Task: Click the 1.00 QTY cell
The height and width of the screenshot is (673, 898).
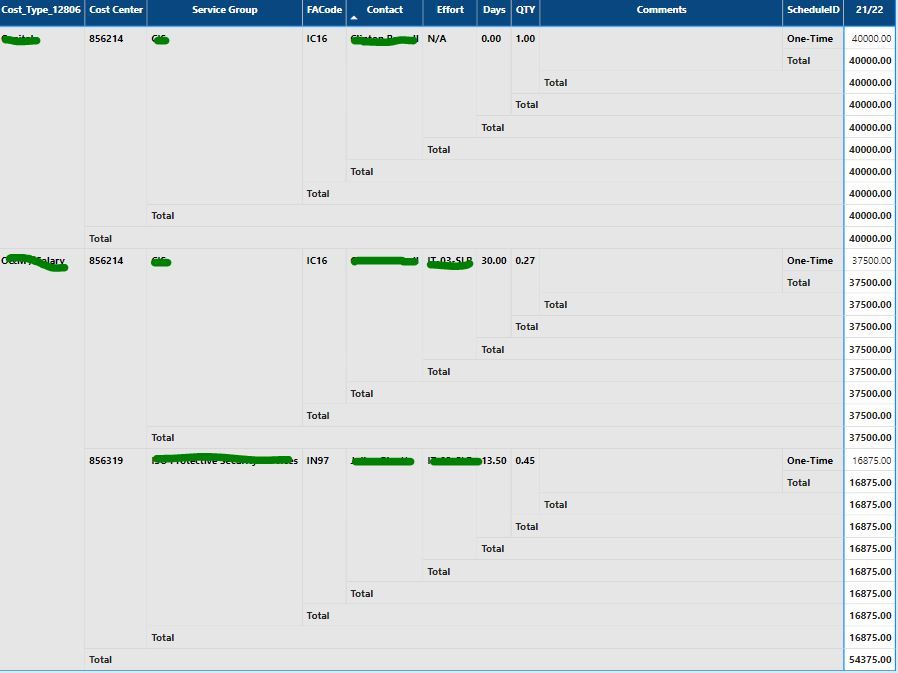Action: (x=525, y=38)
